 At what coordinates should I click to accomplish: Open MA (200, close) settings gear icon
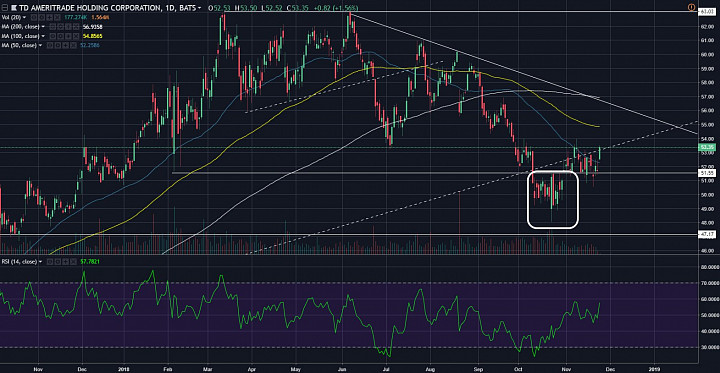60,27
